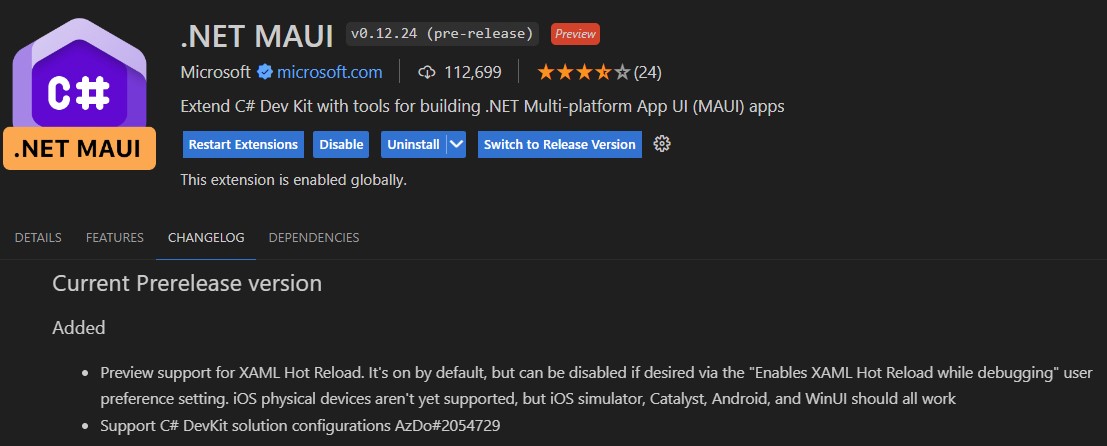Select the CHANGELOG tab
Screen dimensions: 1107x446
click(x=206, y=238)
